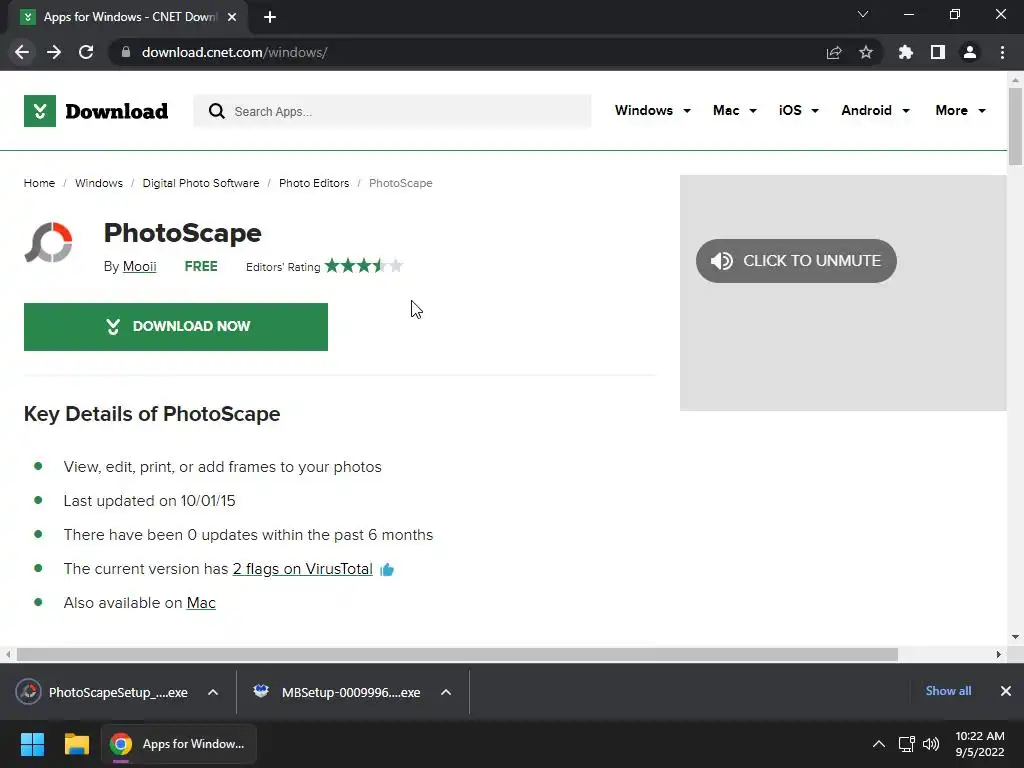Open the Windows Start button
1024x768 pixels.
click(32, 744)
